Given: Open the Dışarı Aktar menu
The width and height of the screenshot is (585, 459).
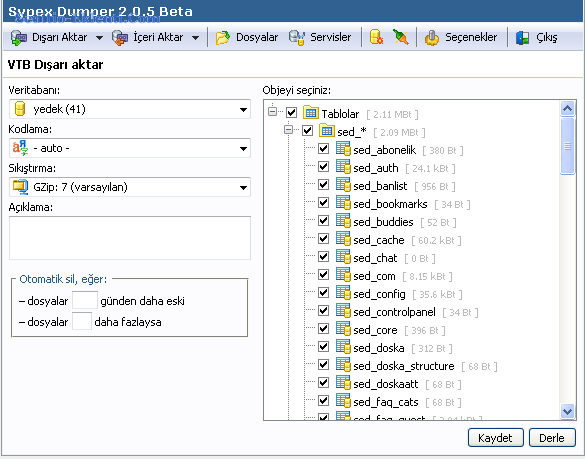Looking at the screenshot, I should pos(59,37).
